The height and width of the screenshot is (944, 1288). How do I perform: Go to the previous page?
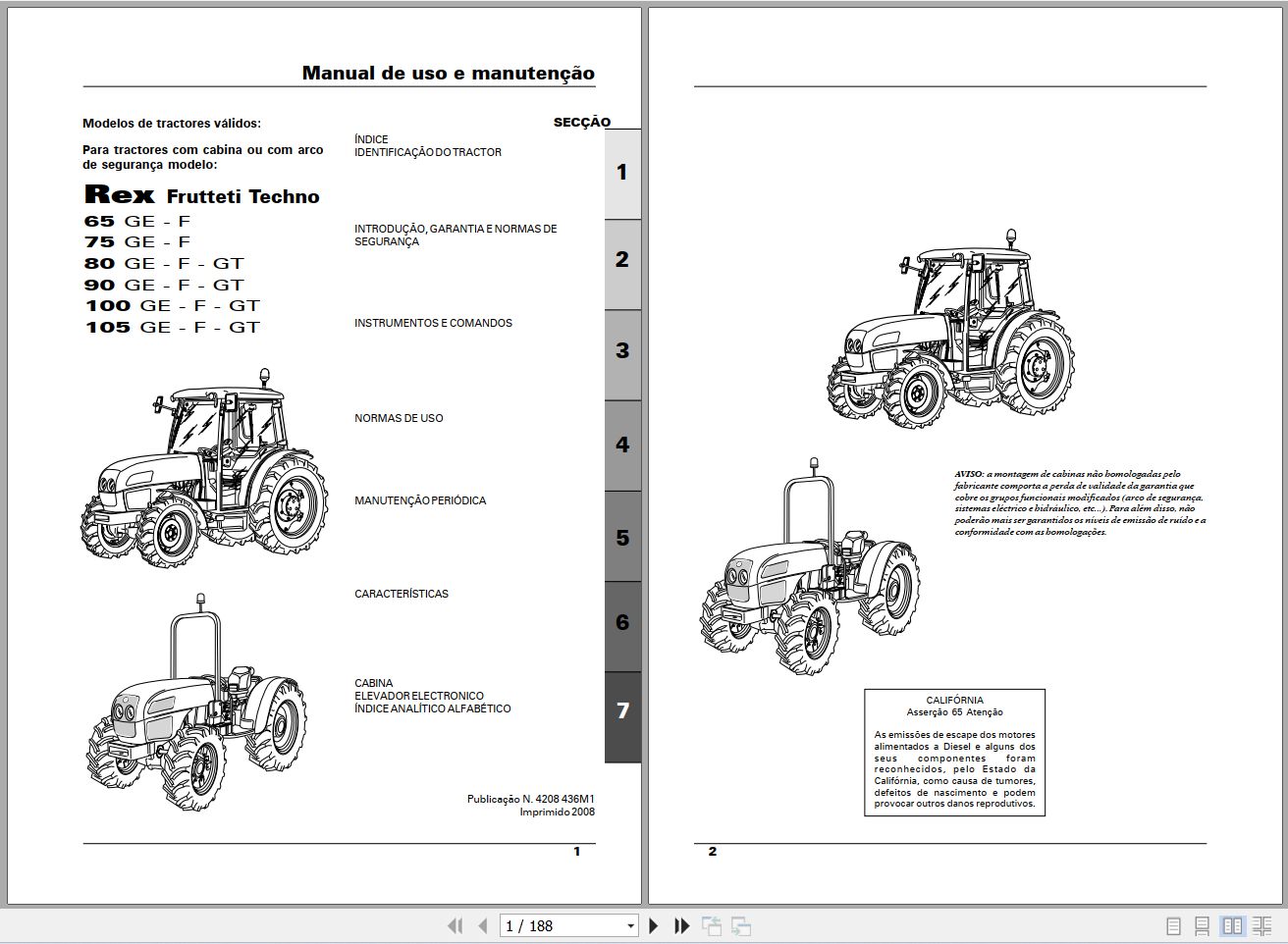[482, 925]
